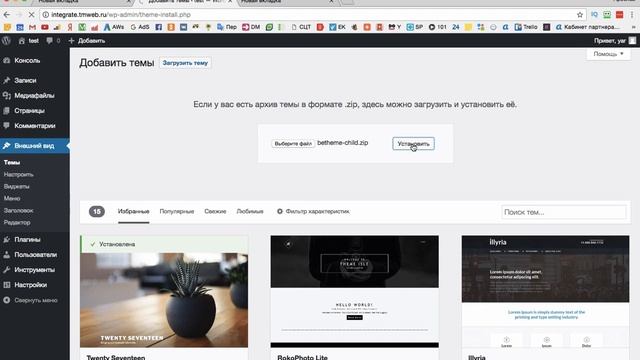Screen dimensions: 640x360
Task: Open the Trello bookmark
Action: 526,27
